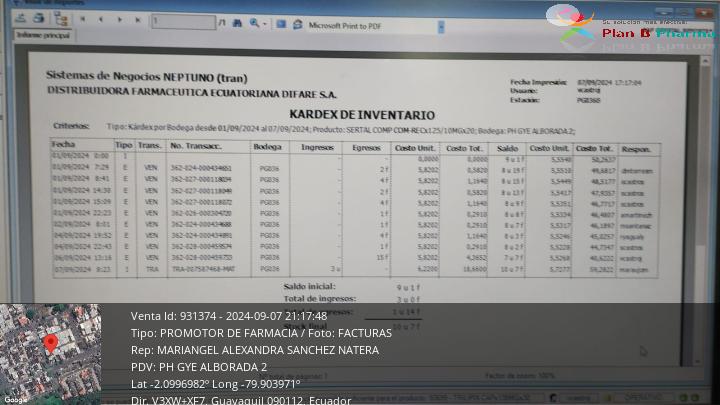
Task: Go to last page arrow
Action: coord(137,20)
